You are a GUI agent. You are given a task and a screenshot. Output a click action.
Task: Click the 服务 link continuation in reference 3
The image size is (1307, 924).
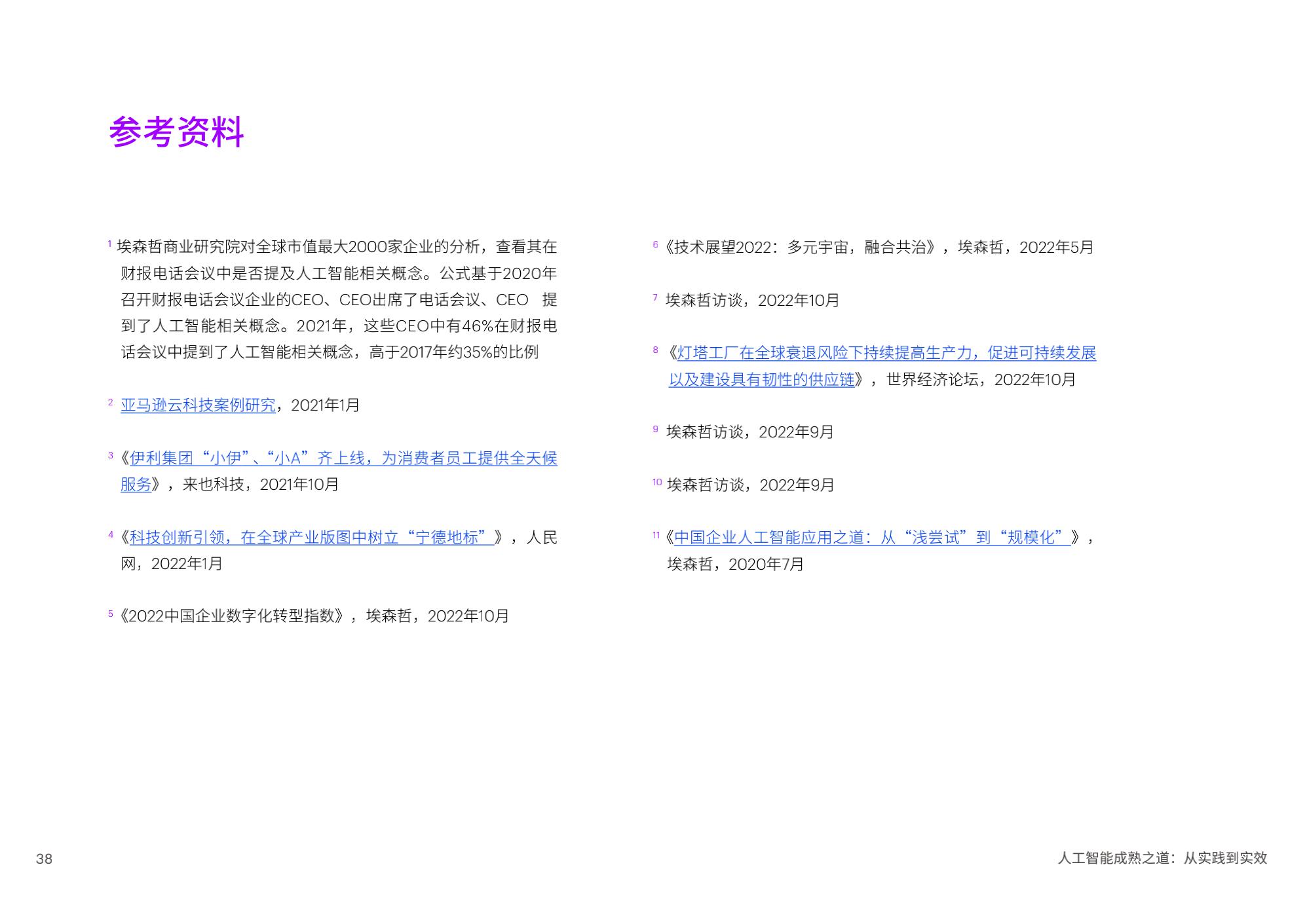coord(136,485)
